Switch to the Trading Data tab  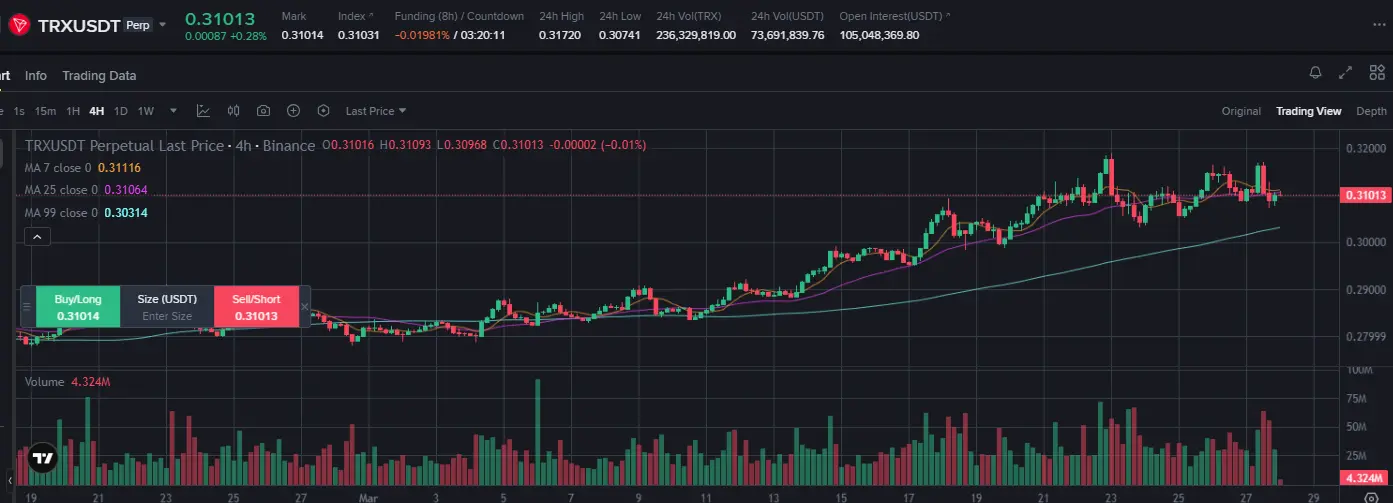(x=99, y=76)
